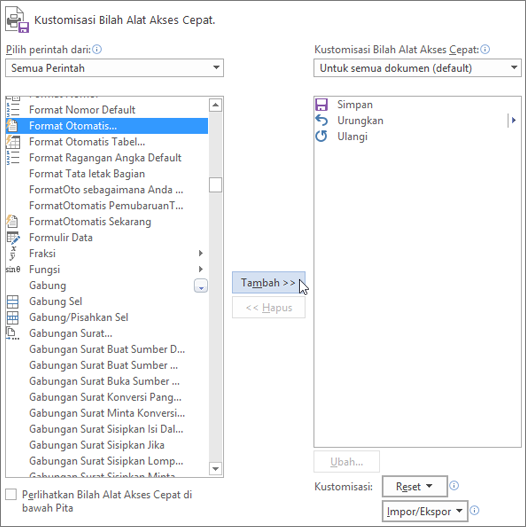Viewport: 526px width, 527px height.
Task: Click the Ulangi redo icon
Action: click(321, 136)
